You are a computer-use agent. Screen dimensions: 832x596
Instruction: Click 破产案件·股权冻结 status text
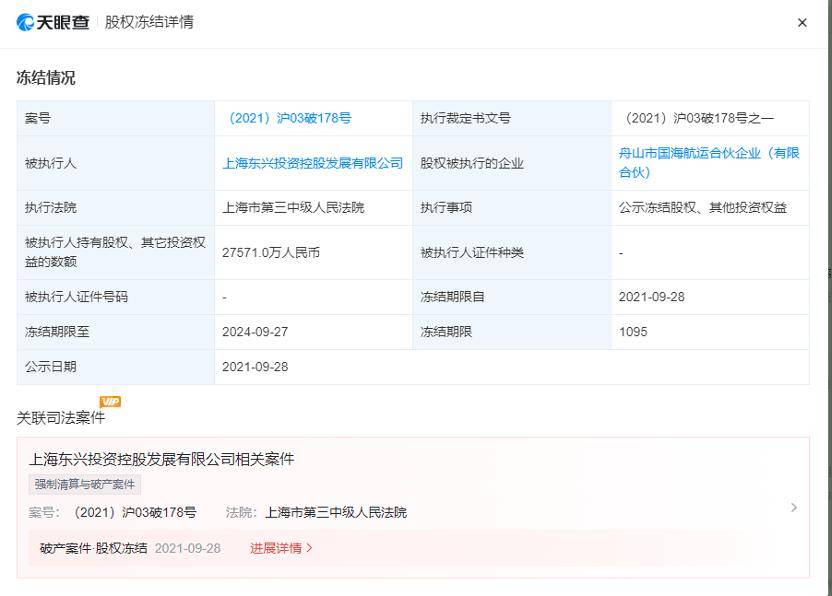tap(93, 548)
